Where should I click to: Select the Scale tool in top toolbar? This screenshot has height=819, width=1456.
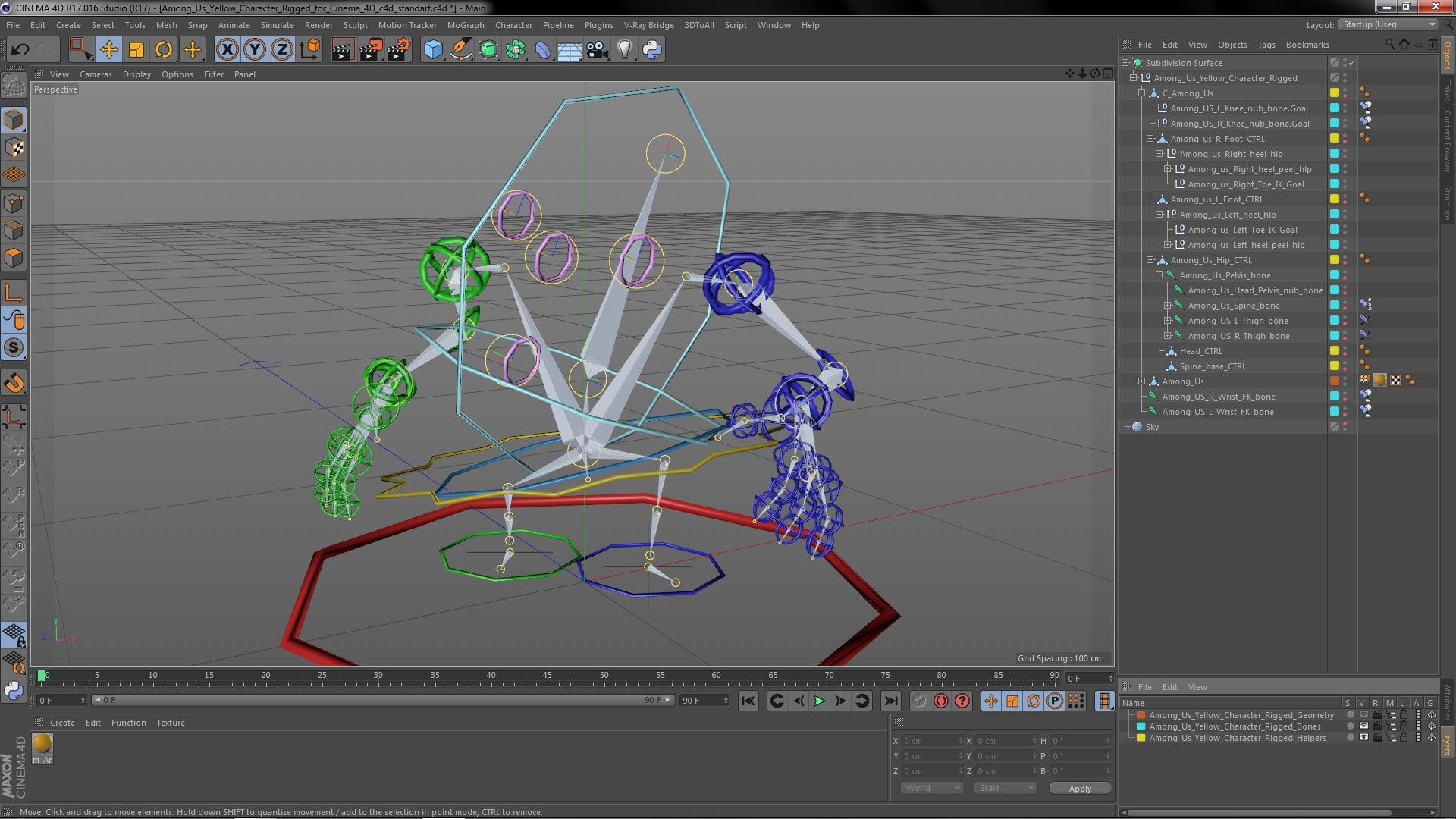136,50
